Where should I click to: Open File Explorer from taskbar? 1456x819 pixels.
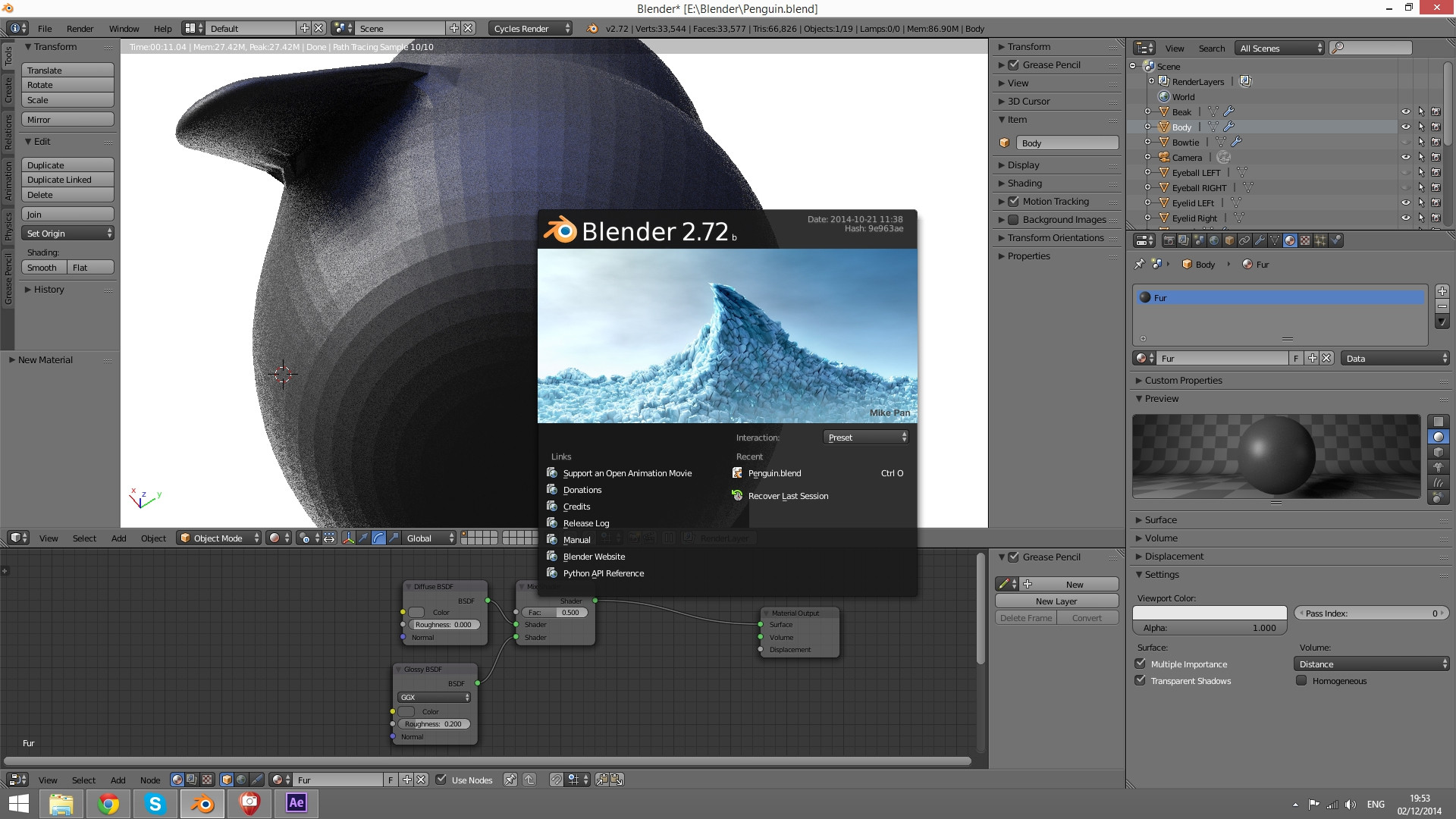click(x=61, y=804)
